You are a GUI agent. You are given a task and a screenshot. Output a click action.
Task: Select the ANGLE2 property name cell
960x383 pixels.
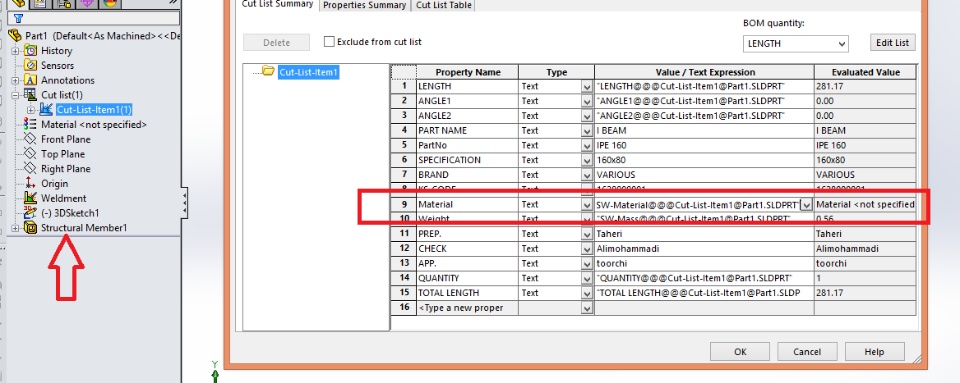tap(467, 116)
